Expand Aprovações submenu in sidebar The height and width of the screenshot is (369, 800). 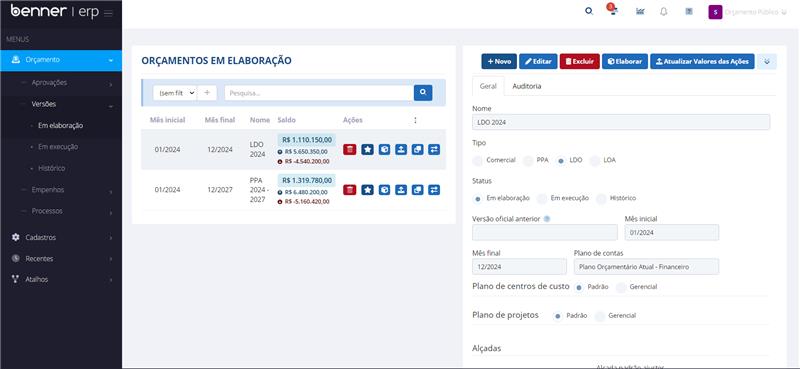click(x=61, y=82)
